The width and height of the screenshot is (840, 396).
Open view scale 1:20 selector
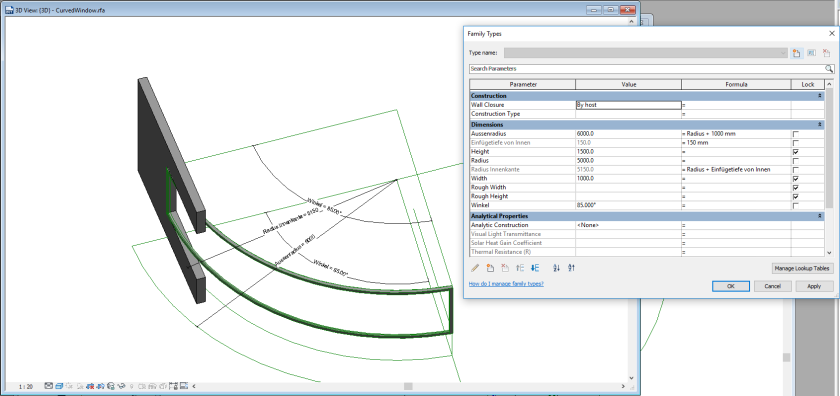point(26,386)
